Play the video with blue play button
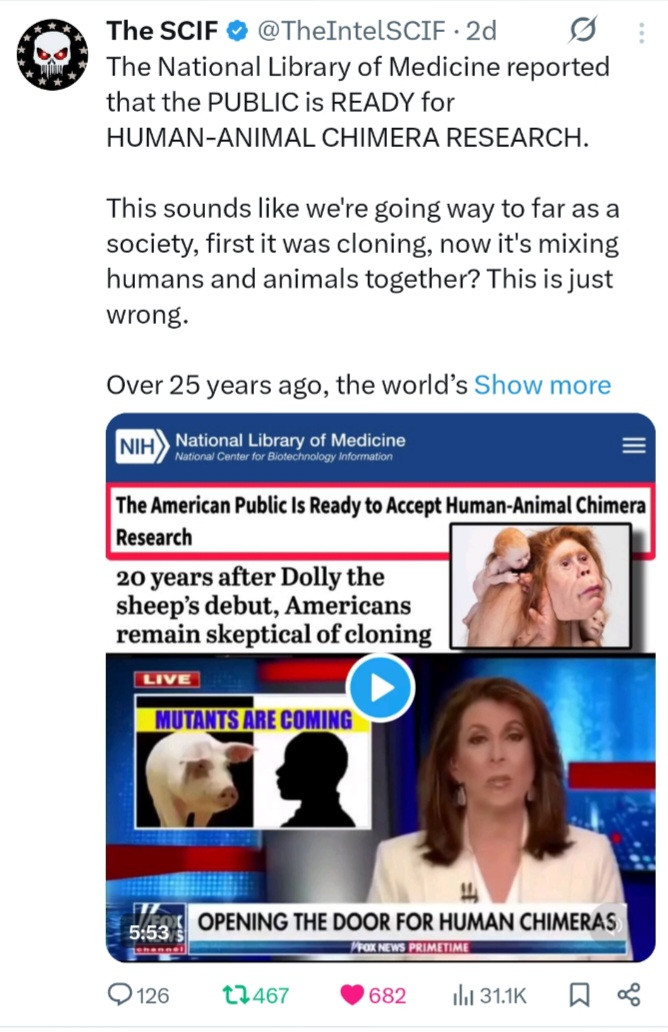668x1032 pixels. [x=381, y=688]
